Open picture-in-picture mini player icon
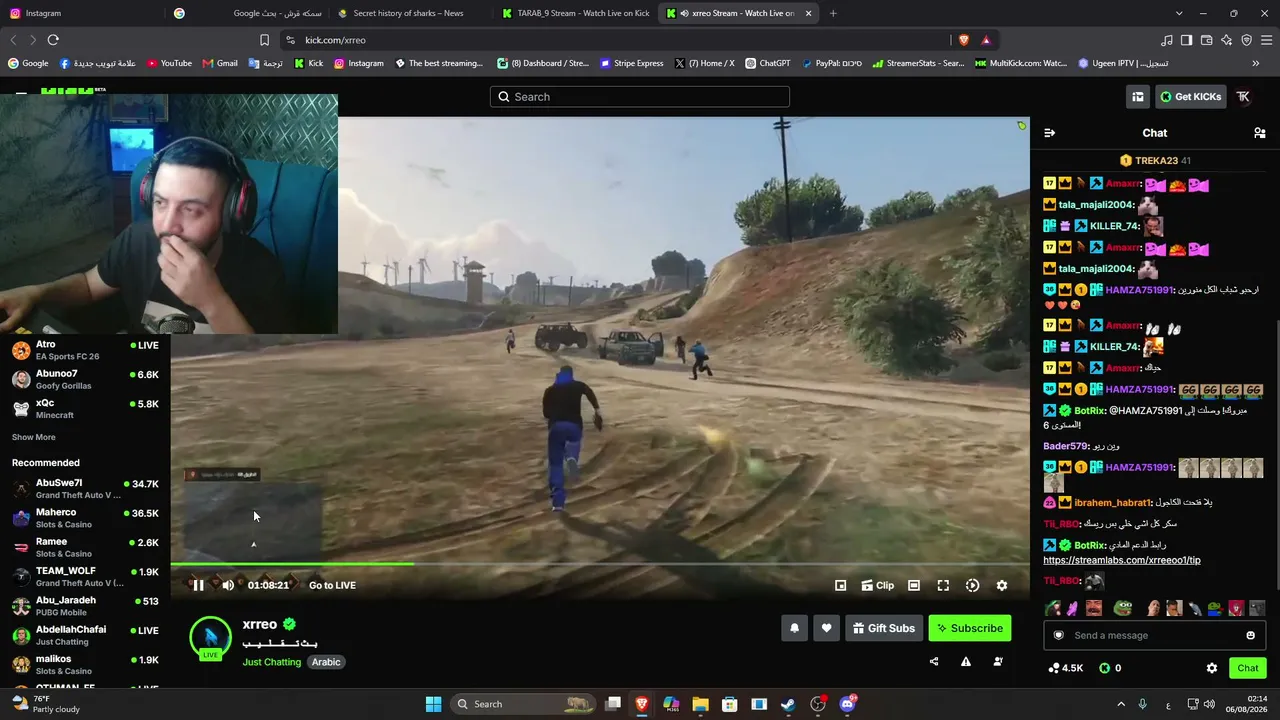 pyautogui.click(x=841, y=585)
